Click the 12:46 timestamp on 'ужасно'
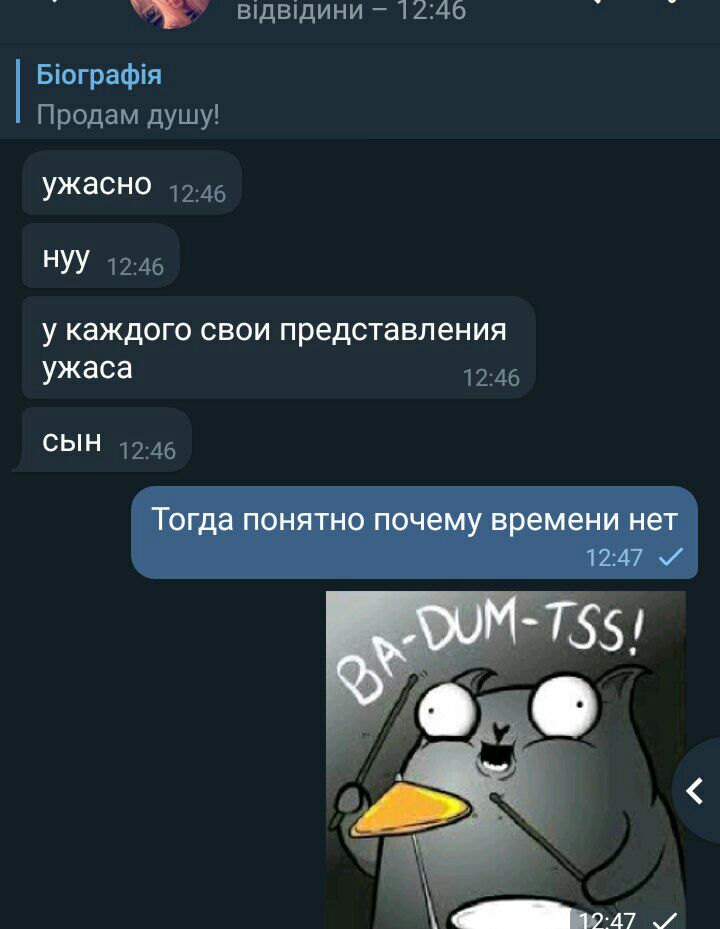The height and width of the screenshot is (929, 720). [x=197, y=194]
